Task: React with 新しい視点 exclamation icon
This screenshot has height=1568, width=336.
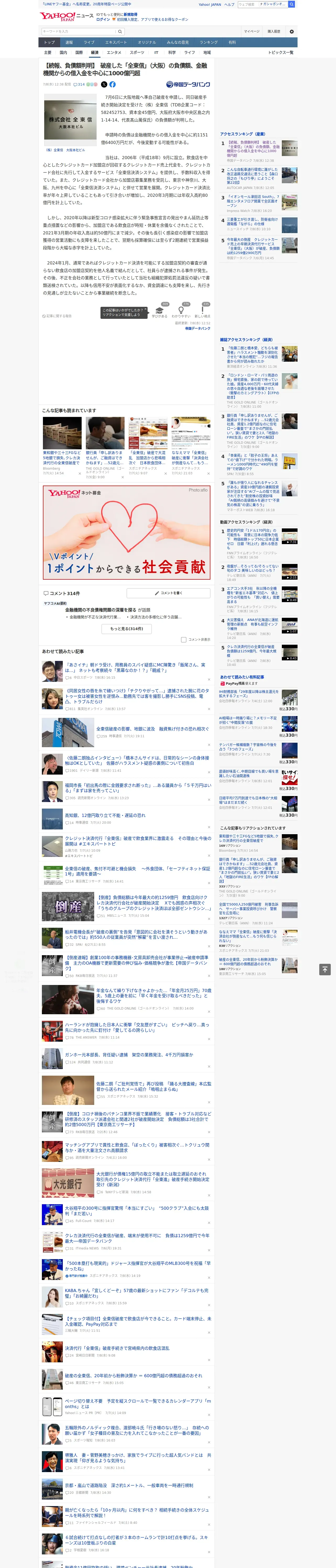Action: pos(203,310)
